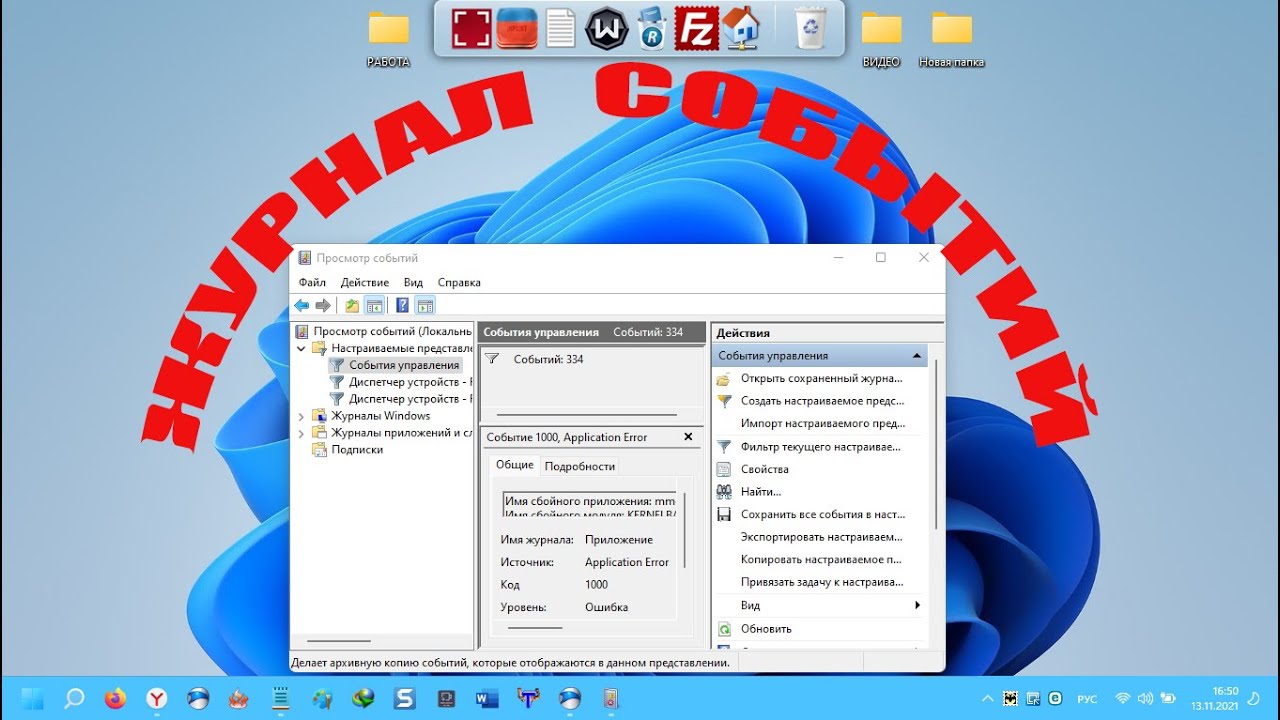The height and width of the screenshot is (720, 1280).
Task: Open the РАБОТА desktop folder
Action: [x=388, y=40]
